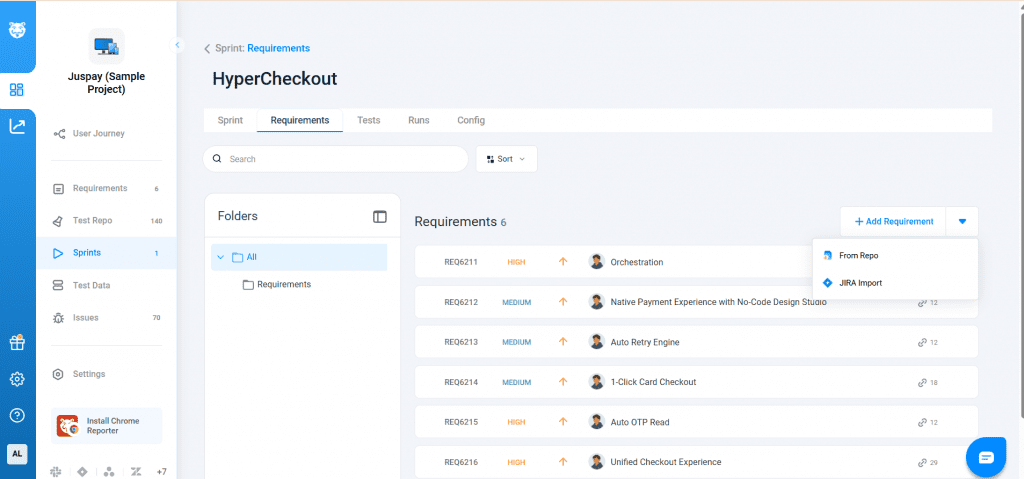Screen dimensions: 1024x479
Task: Select the Requirements folder in tree
Action: click(x=283, y=284)
